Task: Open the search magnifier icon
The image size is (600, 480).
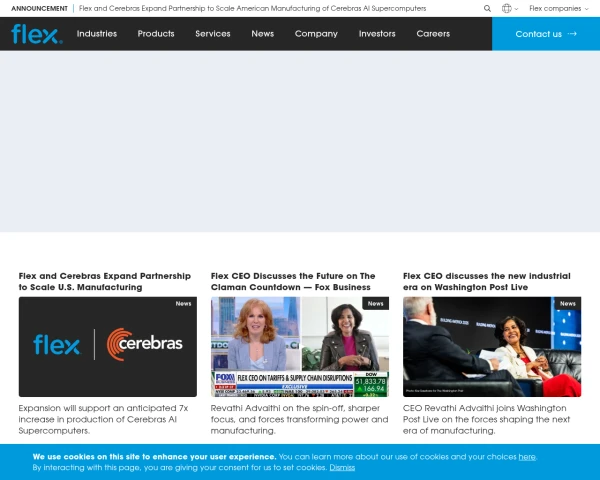Action: pyautogui.click(x=487, y=8)
